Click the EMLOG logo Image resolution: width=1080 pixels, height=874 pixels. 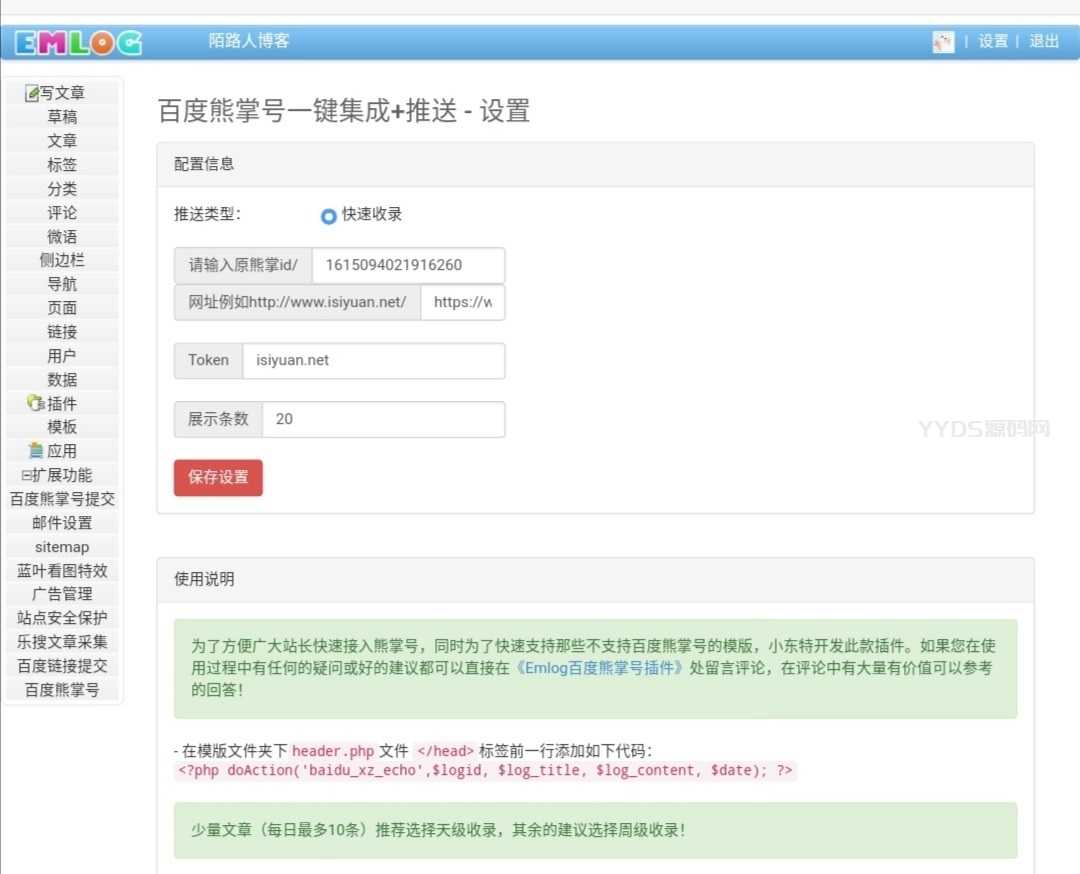(78, 42)
